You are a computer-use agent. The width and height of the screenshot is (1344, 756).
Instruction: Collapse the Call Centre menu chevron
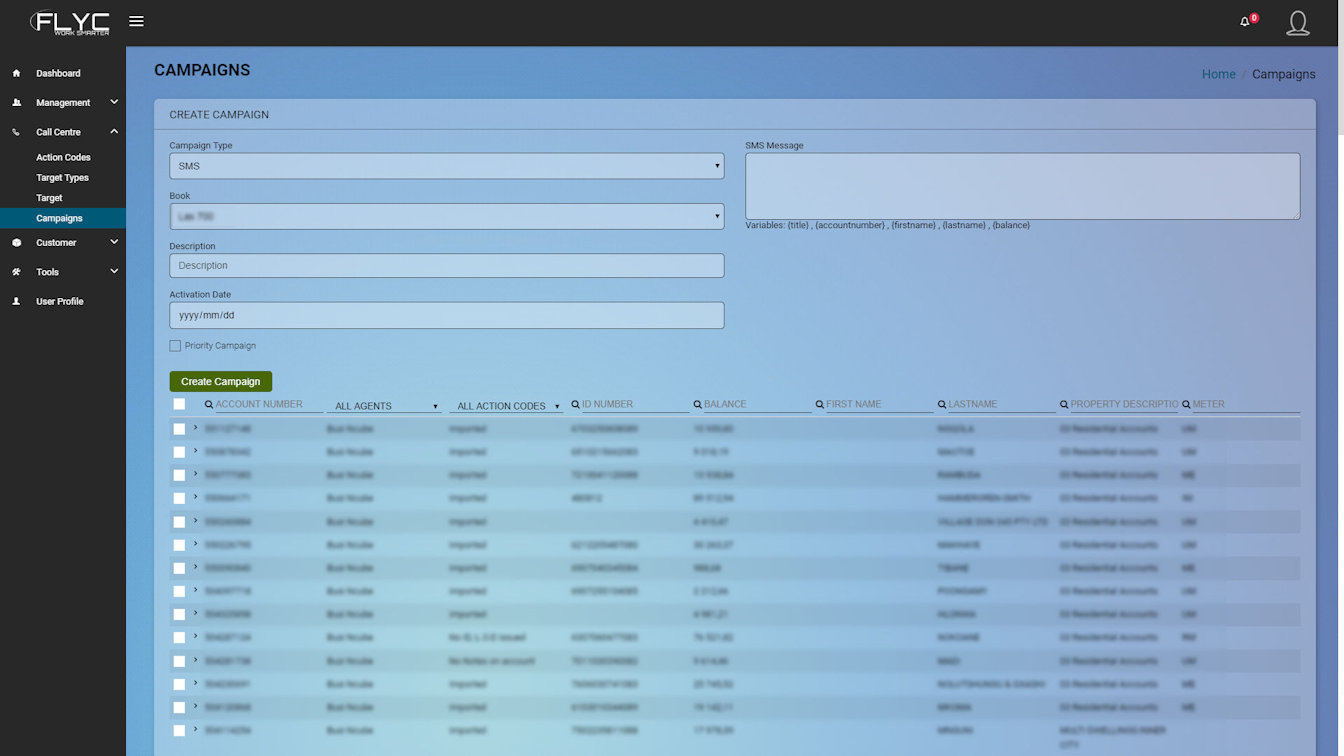pyautogui.click(x=114, y=132)
